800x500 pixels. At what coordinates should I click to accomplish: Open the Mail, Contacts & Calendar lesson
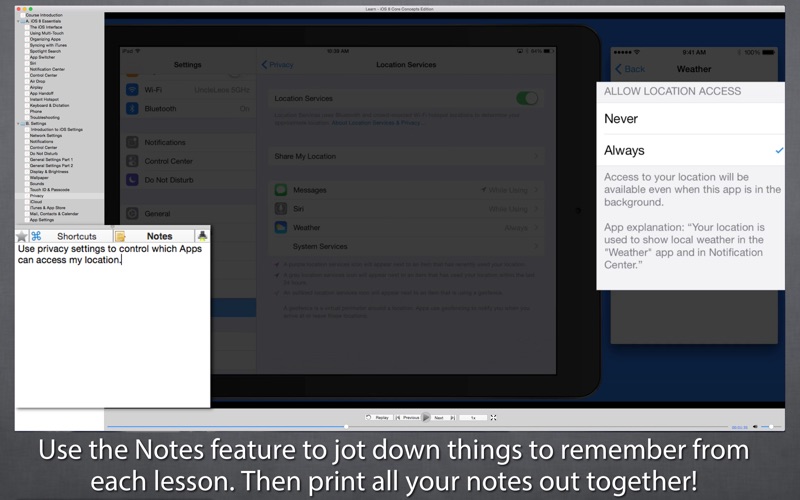point(54,214)
